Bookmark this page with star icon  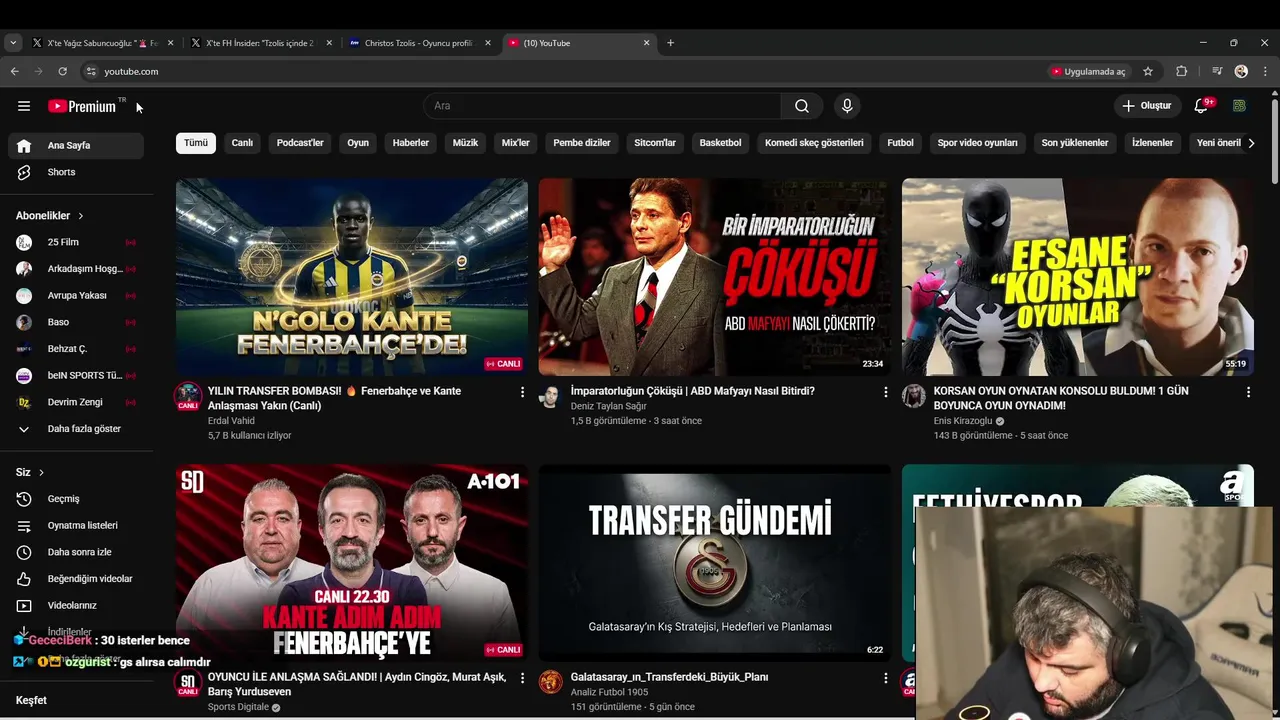(1148, 71)
